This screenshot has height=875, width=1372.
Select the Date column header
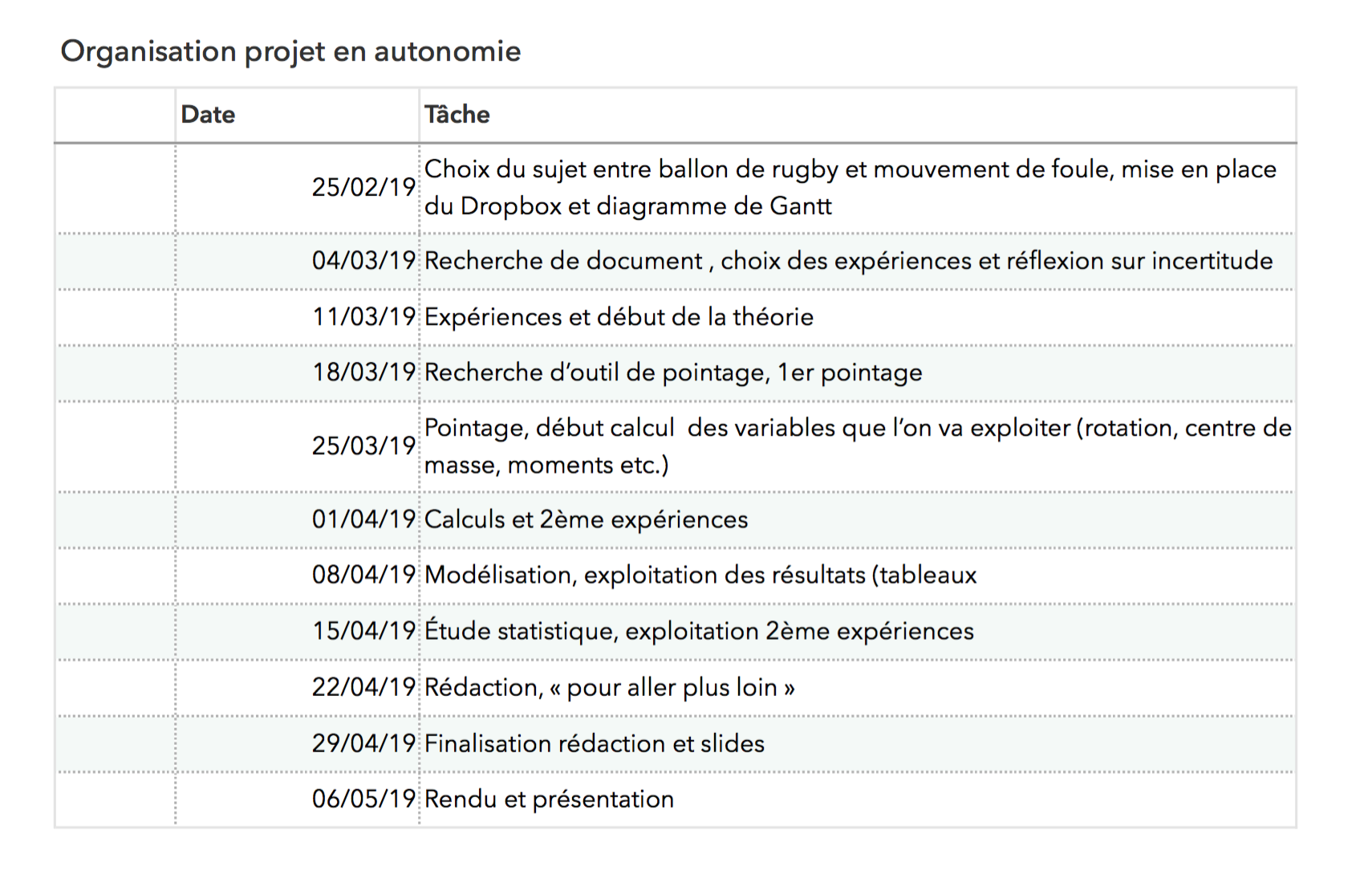click(x=209, y=115)
